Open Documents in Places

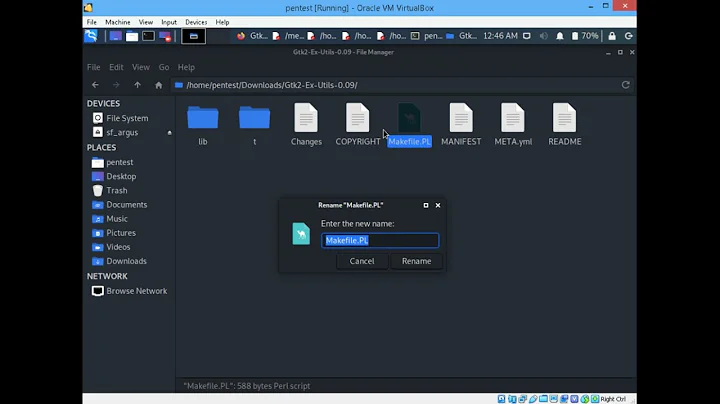(119, 205)
